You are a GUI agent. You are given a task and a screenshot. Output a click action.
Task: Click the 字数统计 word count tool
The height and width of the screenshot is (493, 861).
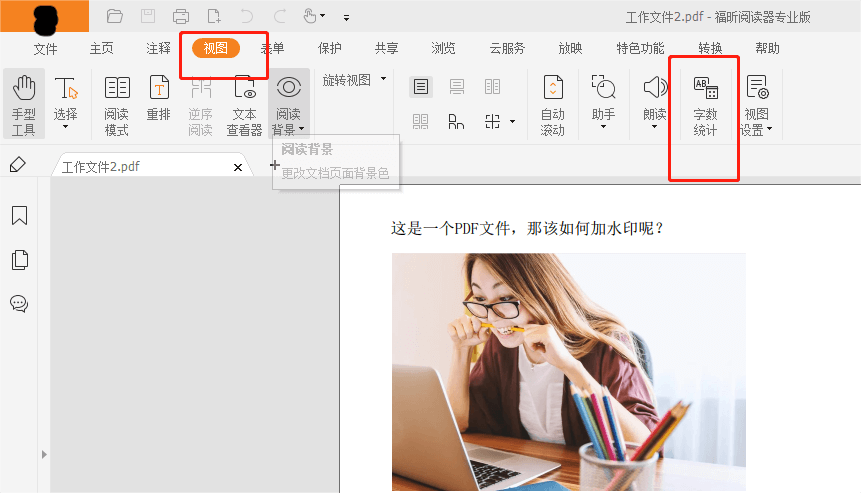(x=705, y=104)
